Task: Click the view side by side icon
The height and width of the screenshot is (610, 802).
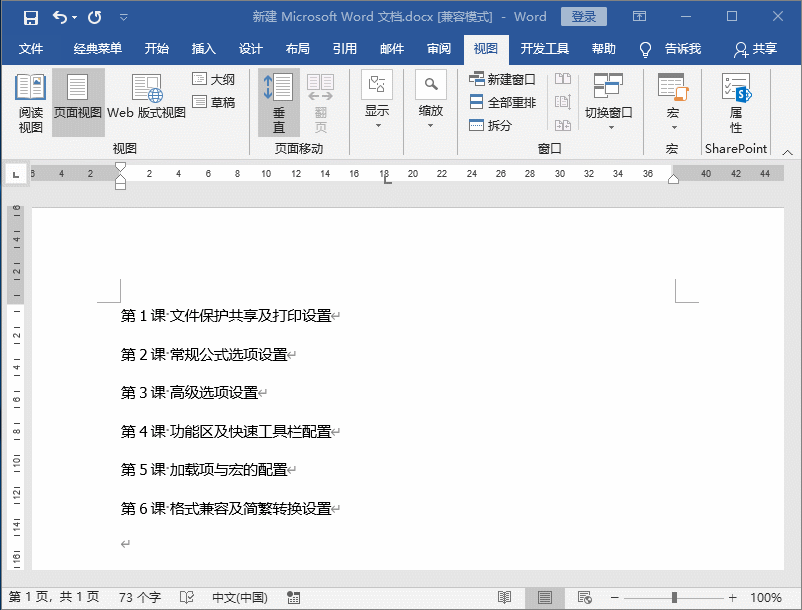Action: [x=563, y=79]
